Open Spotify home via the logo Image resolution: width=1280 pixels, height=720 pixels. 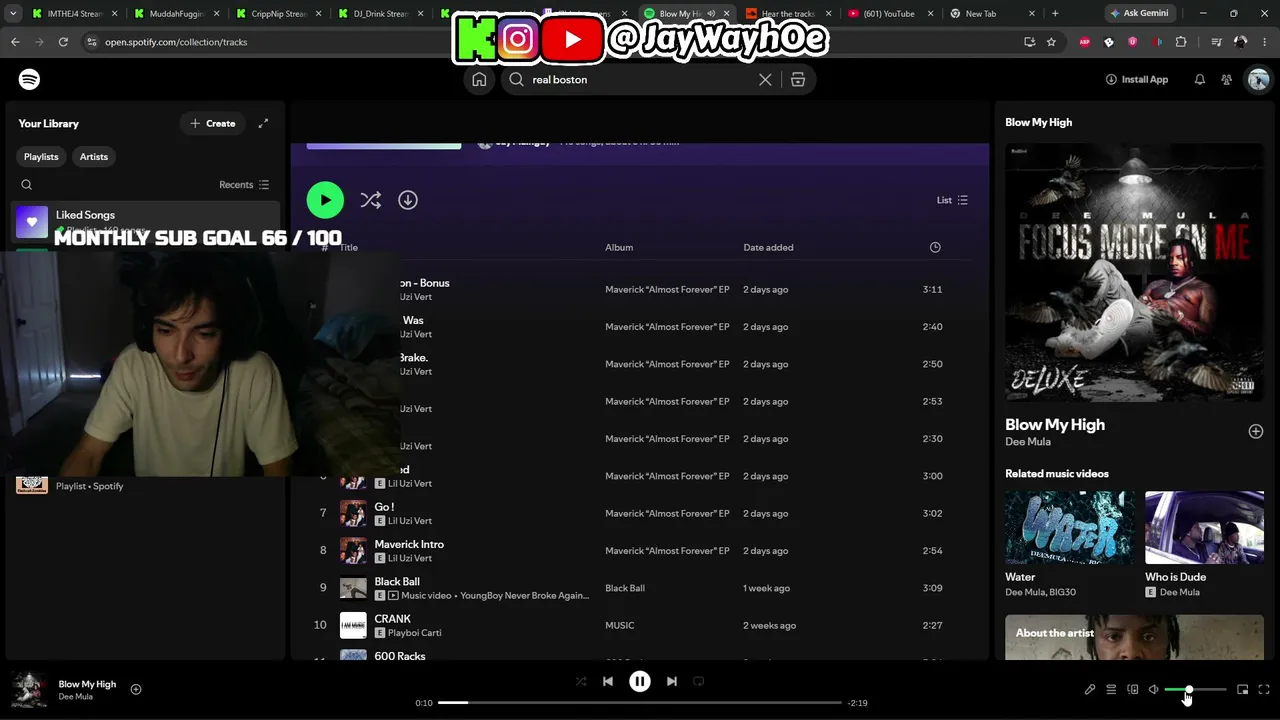point(29,79)
